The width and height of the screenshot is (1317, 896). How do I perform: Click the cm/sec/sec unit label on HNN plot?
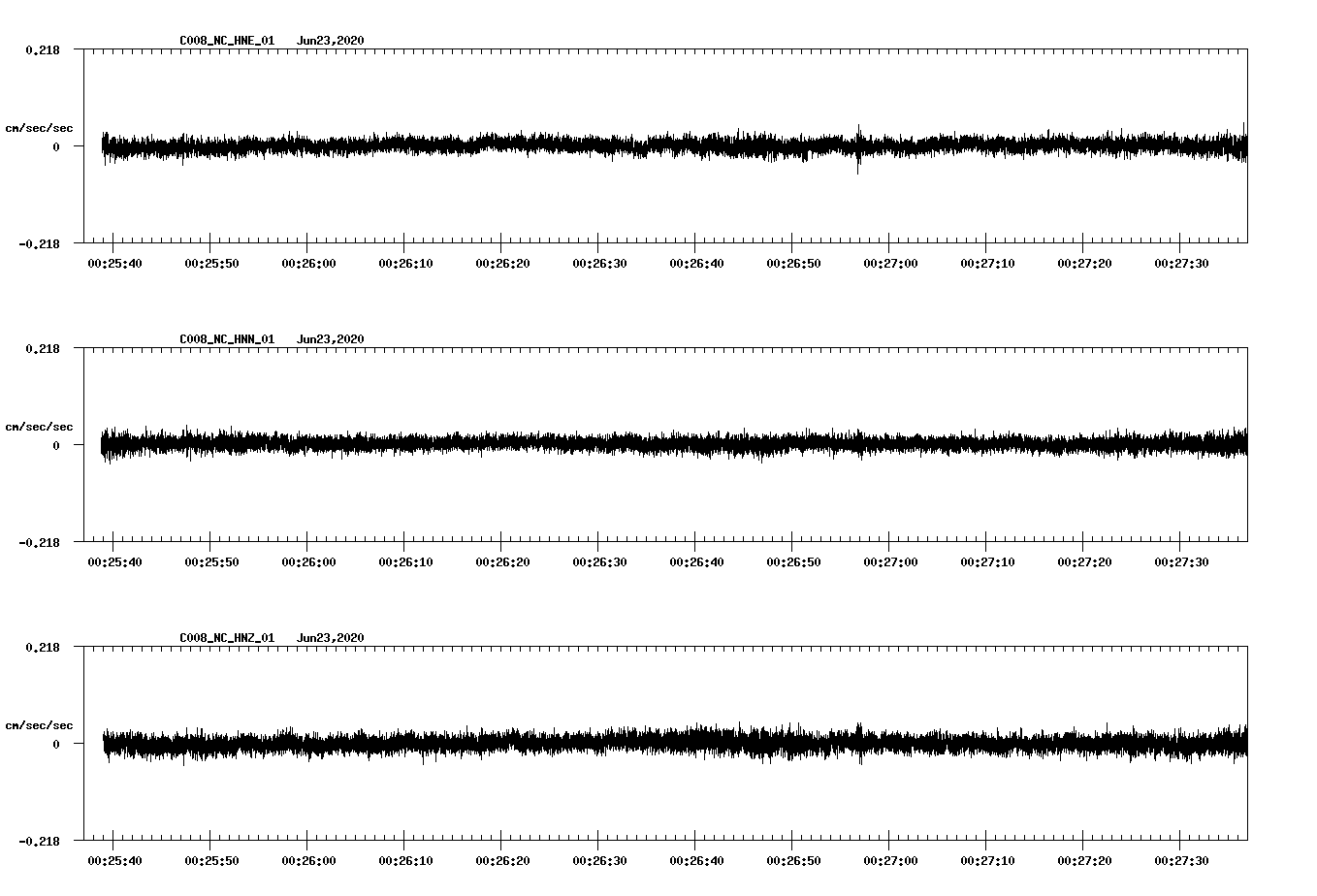click(39, 427)
